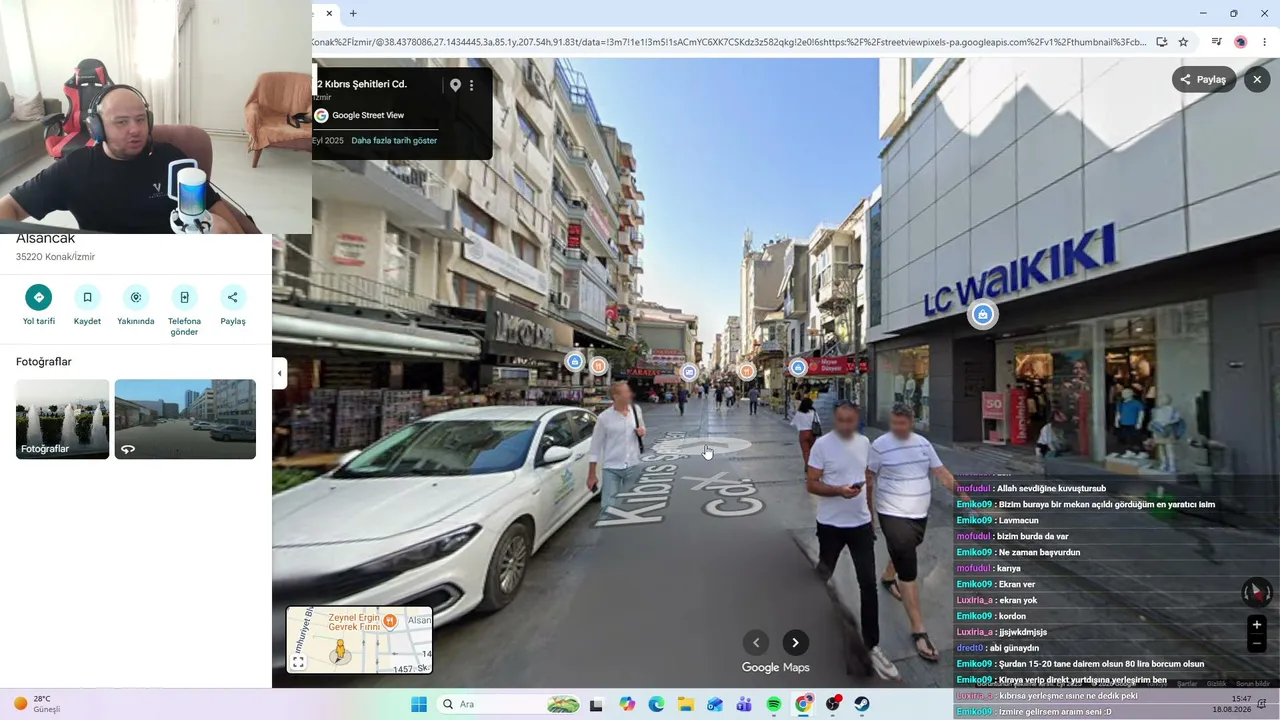Zoom out with the minus button
Image resolution: width=1280 pixels, height=720 pixels.
coord(1257,644)
